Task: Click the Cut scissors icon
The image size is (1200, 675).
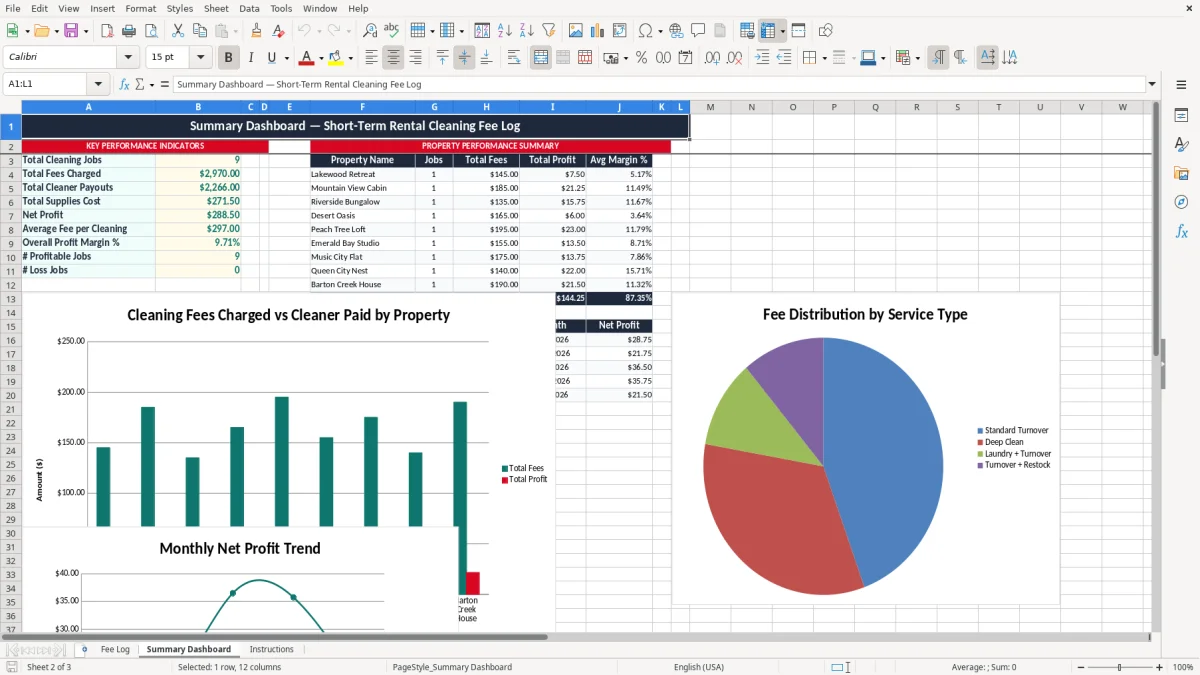Action: point(178,31)
